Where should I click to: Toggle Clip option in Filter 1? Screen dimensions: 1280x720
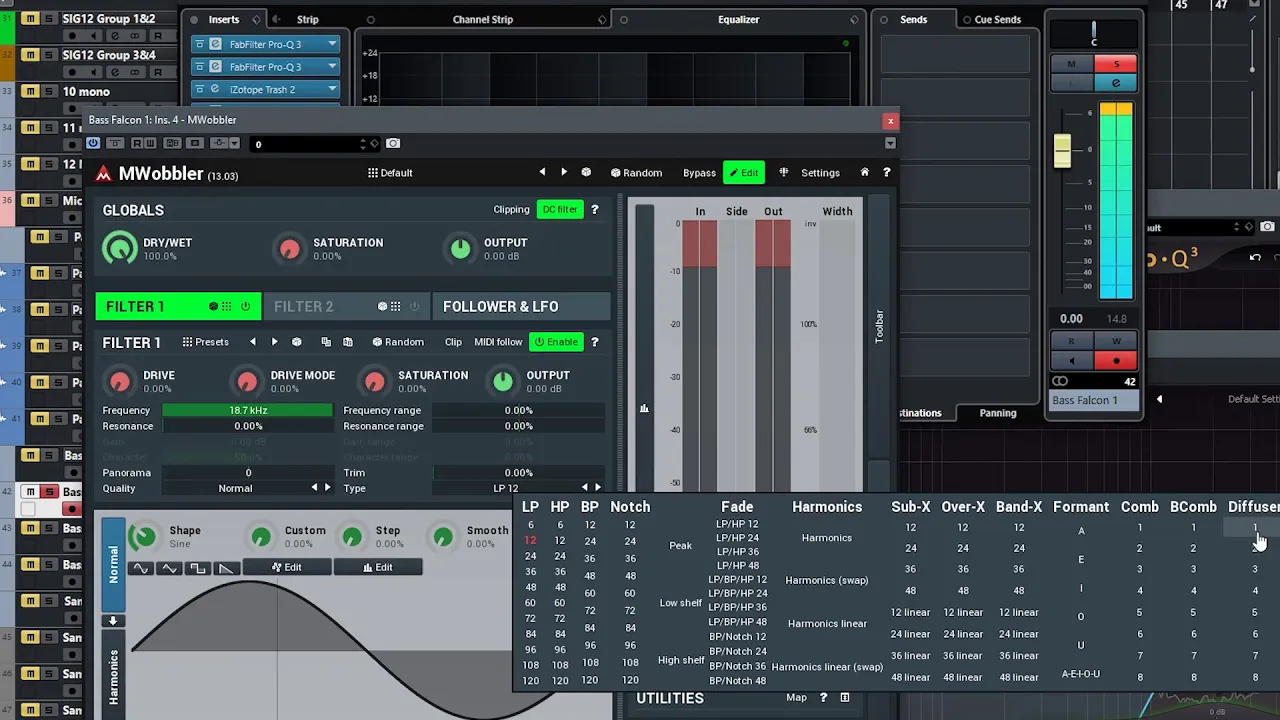point(453,342)
